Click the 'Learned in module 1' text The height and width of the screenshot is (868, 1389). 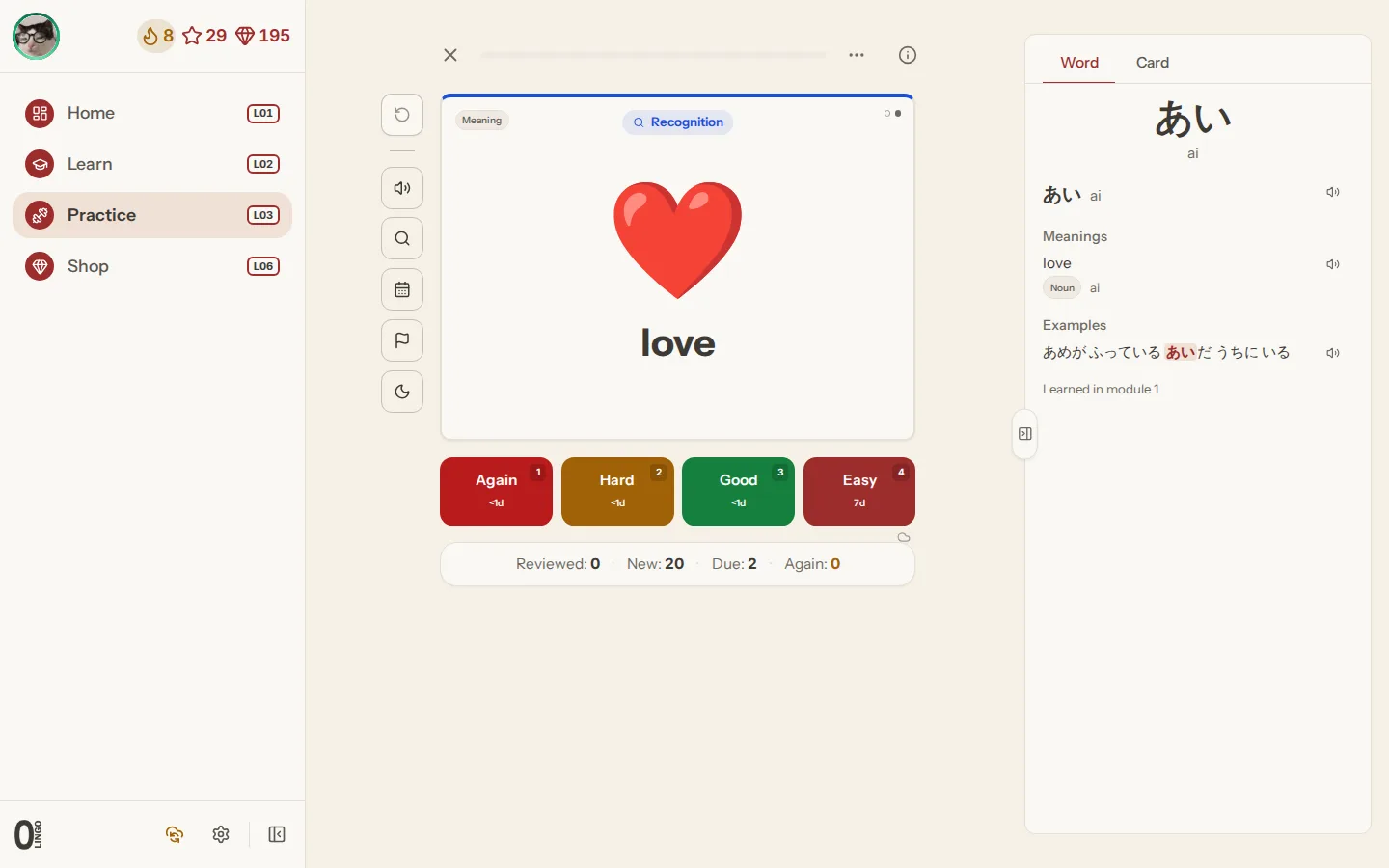[x=1101, y=389]
